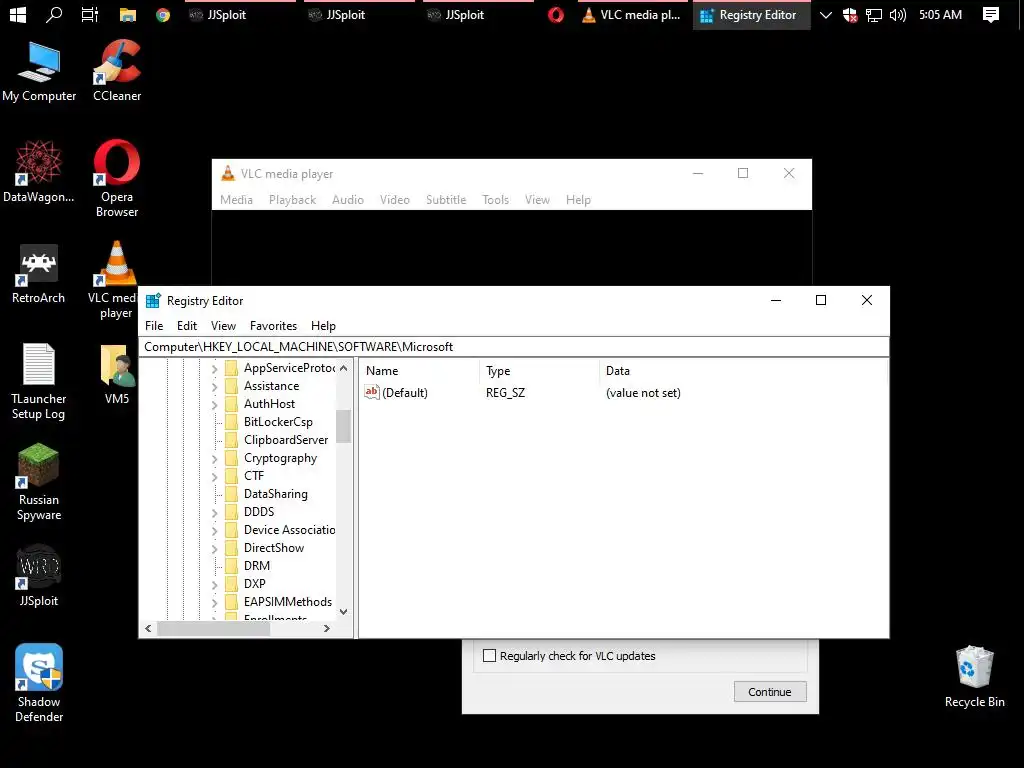Screen dimensions: 1024x768
Task: Open the DataWagon desktop shortcut
Action: [39, 172]
